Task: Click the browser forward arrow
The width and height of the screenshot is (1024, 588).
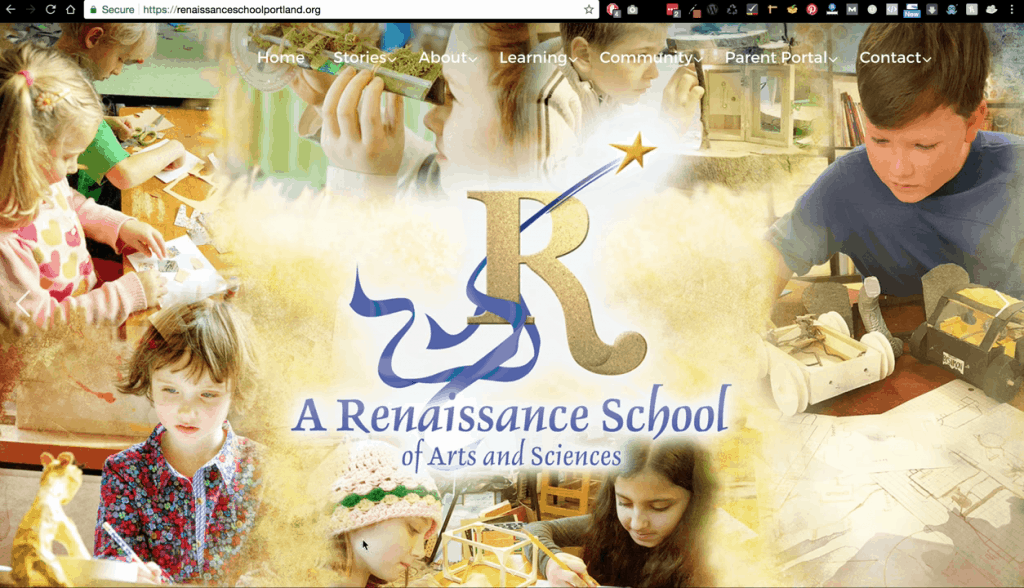Action: [31, 9]
